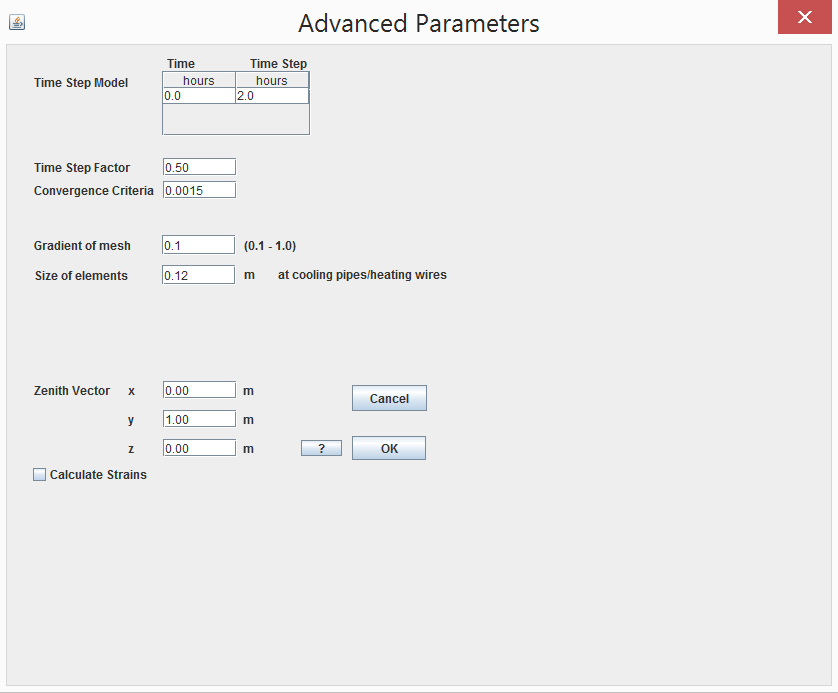Click the Time column hours header

199,80
